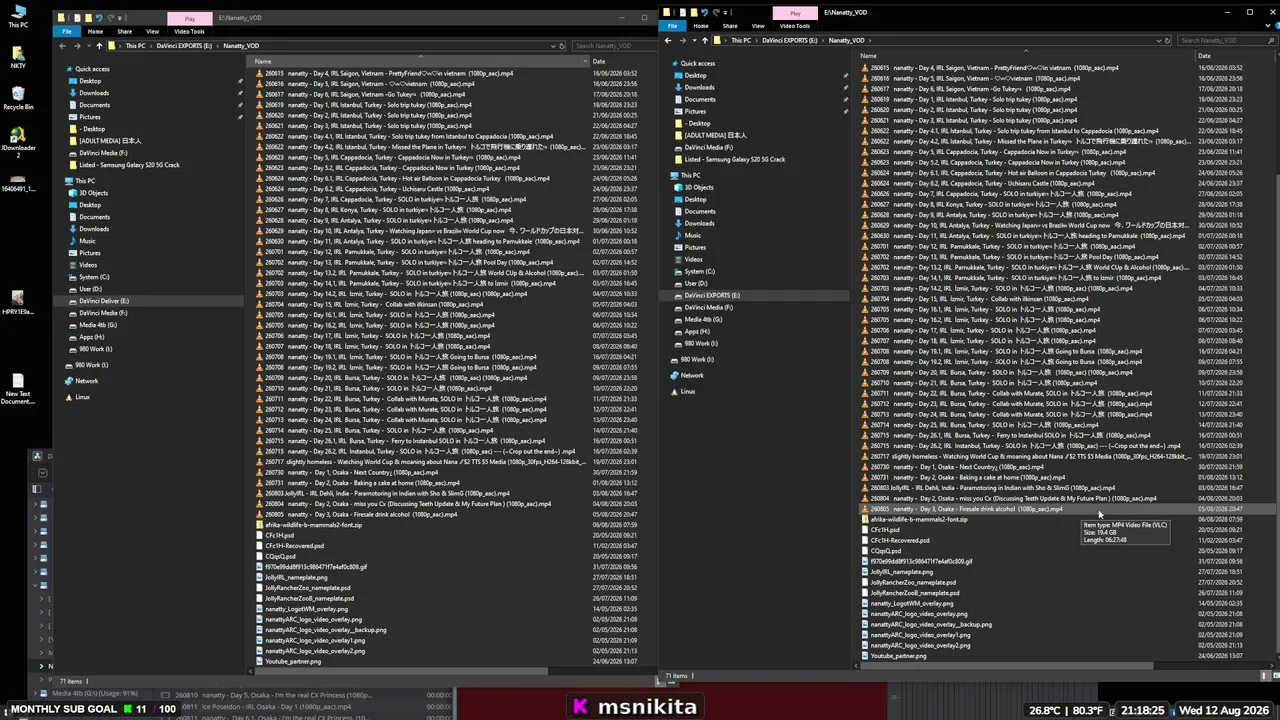Sort by Date column in left window

pyautogui.click(x=599, y=61)
